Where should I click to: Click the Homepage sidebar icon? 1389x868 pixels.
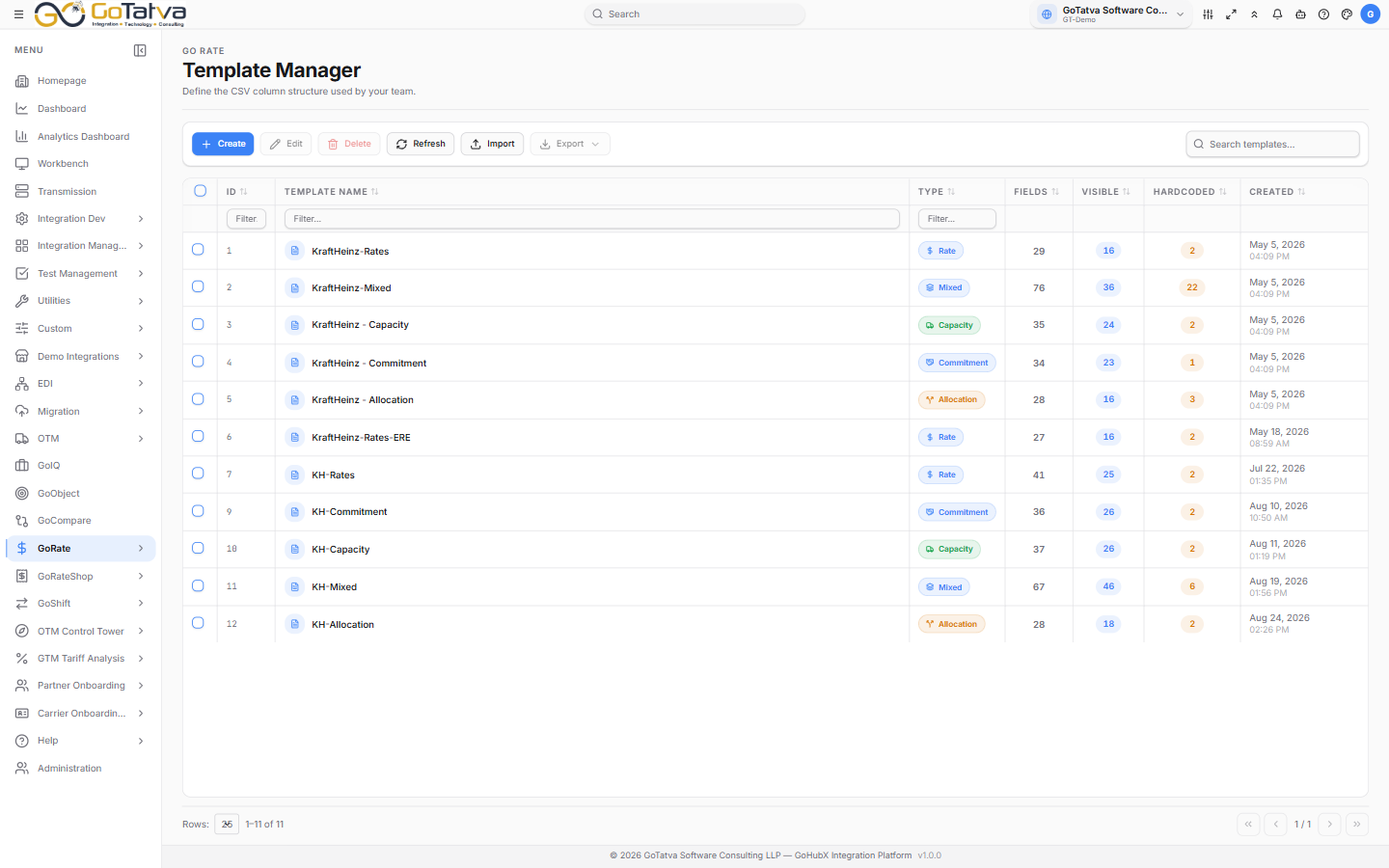(22, 81)
